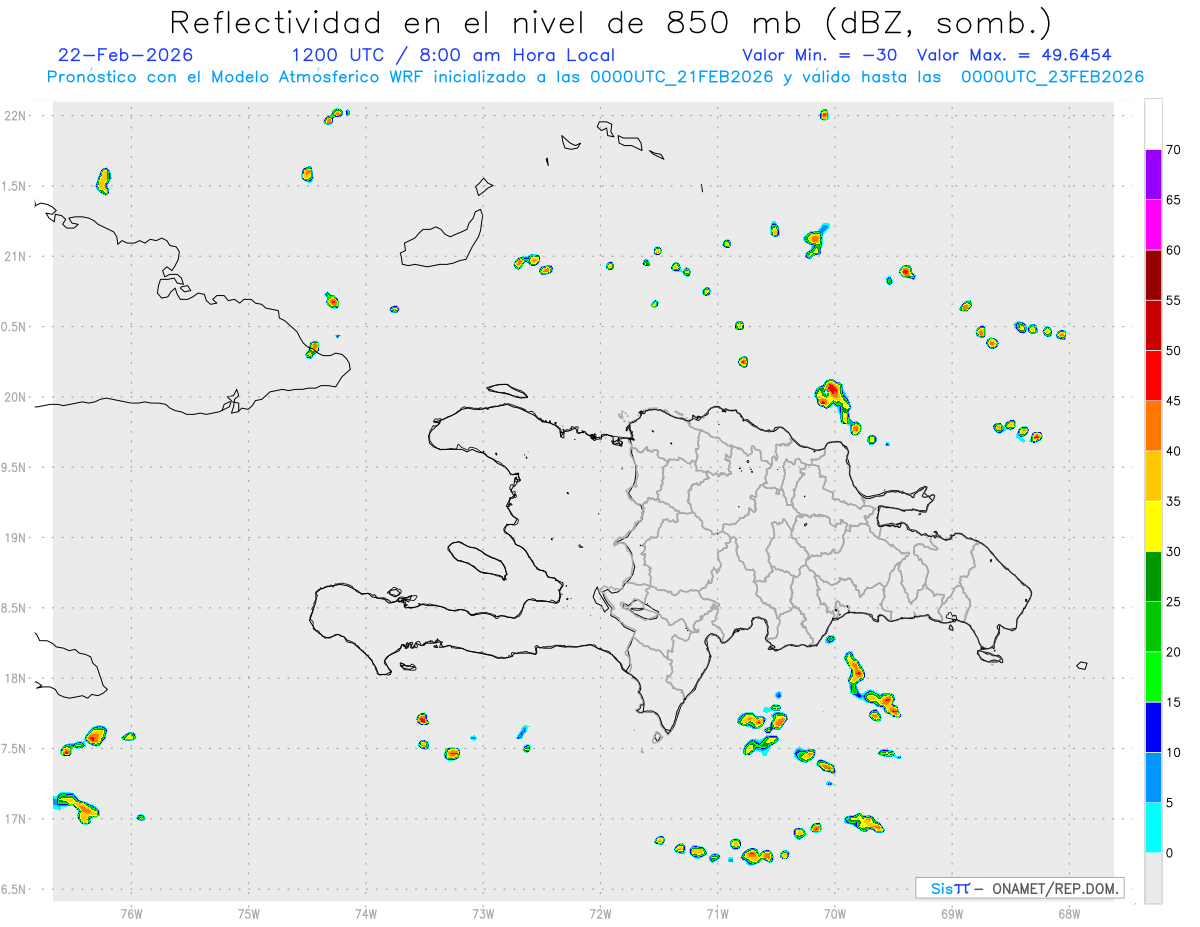Click the '19N' latitude label
The width and height of the screenshot is (1200, 927).
[x=16, y=537]
